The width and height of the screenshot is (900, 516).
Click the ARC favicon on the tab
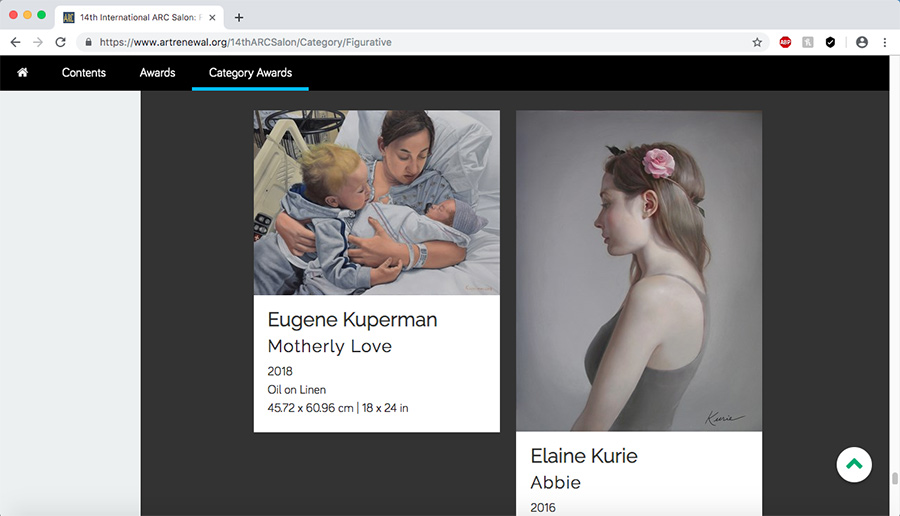coord(69,17)
